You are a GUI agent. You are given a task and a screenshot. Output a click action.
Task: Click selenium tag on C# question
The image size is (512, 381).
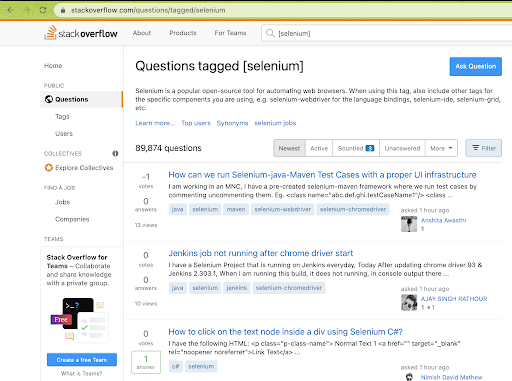click(201, 366)
